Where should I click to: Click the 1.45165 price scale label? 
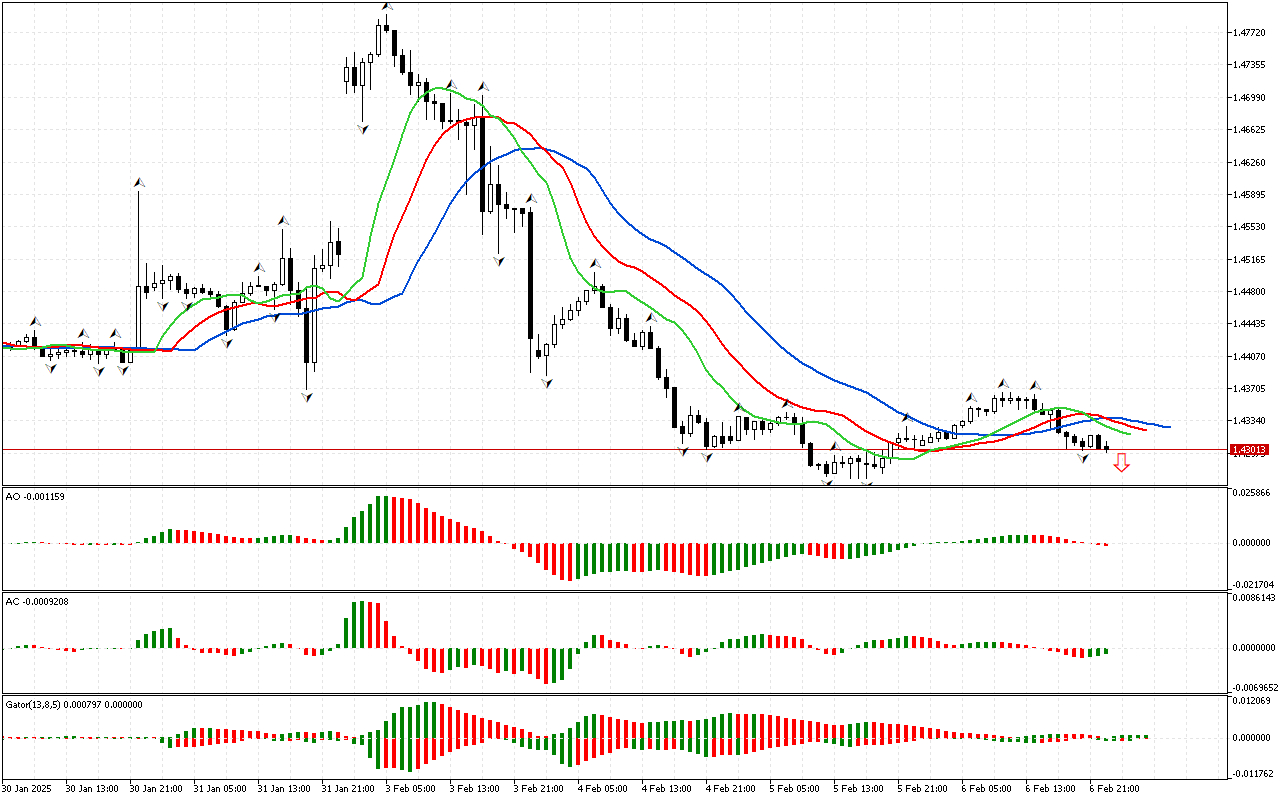point(1249,260)
